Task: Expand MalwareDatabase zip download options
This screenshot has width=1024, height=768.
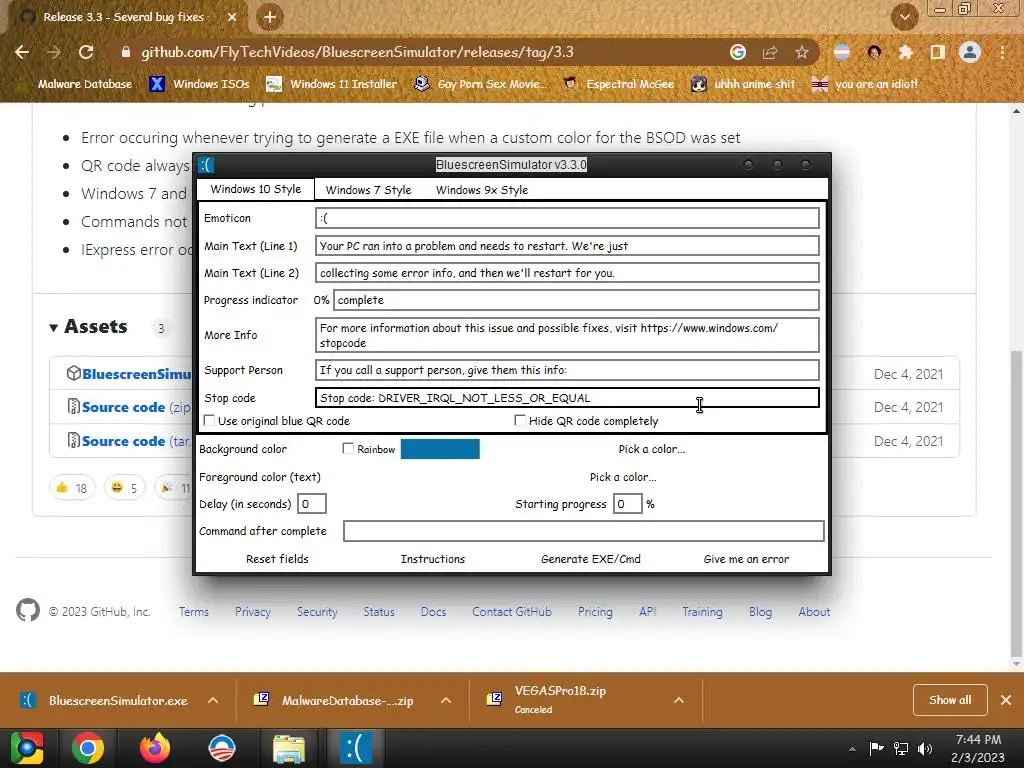Action: [446, 700]
